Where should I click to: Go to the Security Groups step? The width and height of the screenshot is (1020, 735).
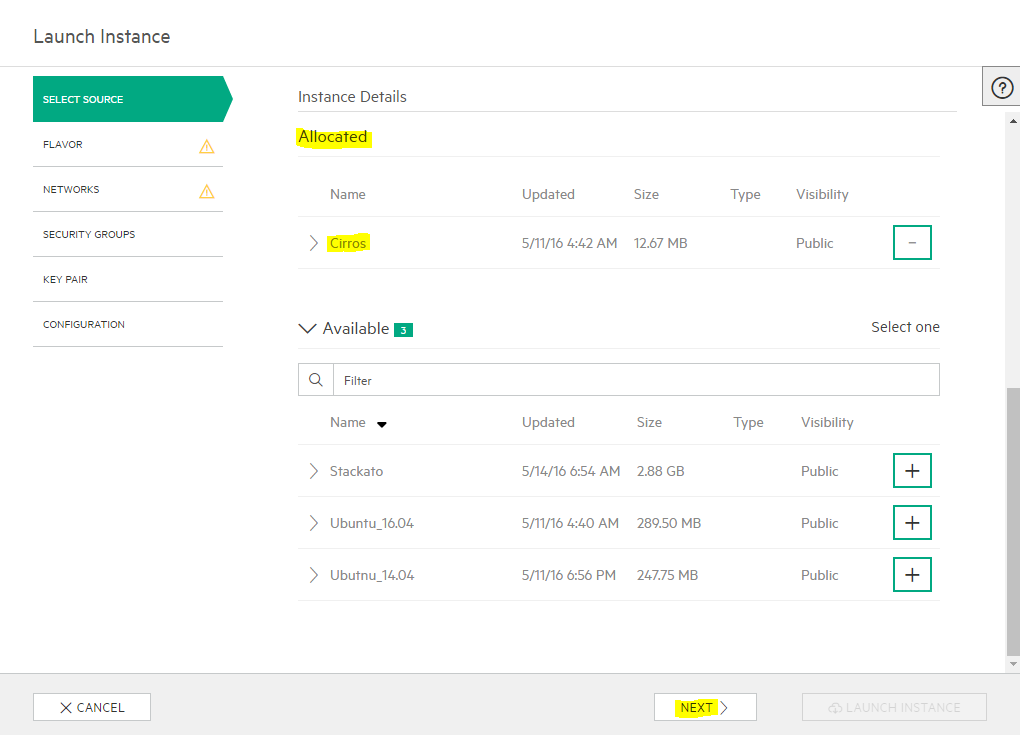[x=128, y=234]
